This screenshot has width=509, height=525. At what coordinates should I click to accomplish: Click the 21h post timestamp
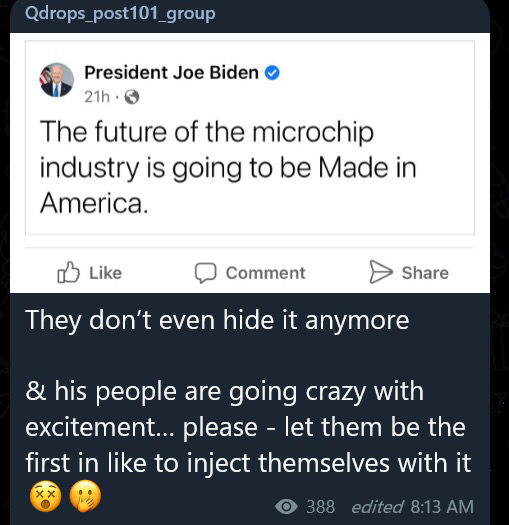click(x=97, y=97)
